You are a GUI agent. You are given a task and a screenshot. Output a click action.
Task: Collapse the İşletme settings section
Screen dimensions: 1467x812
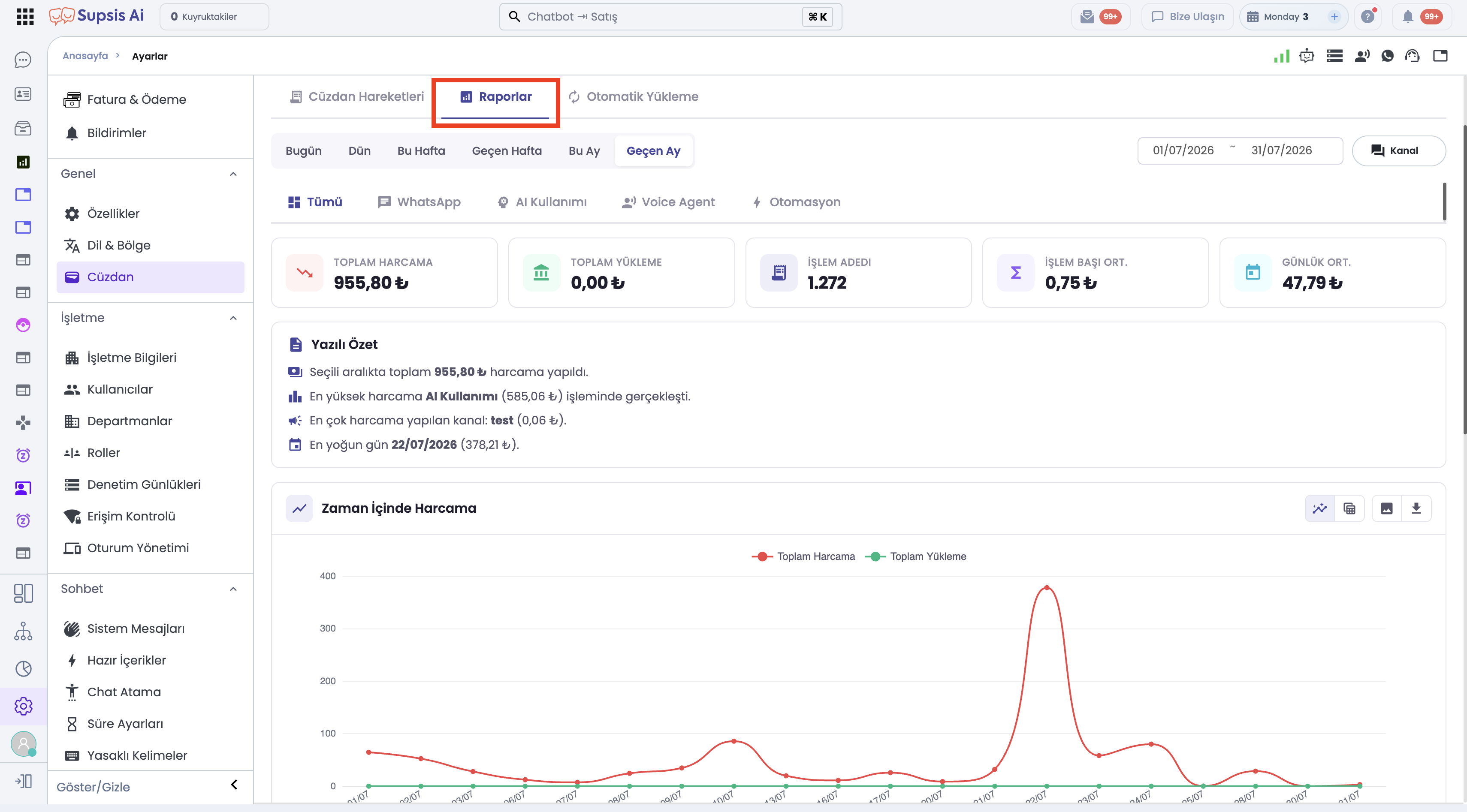pyautogui.click(x=233, y=318)
